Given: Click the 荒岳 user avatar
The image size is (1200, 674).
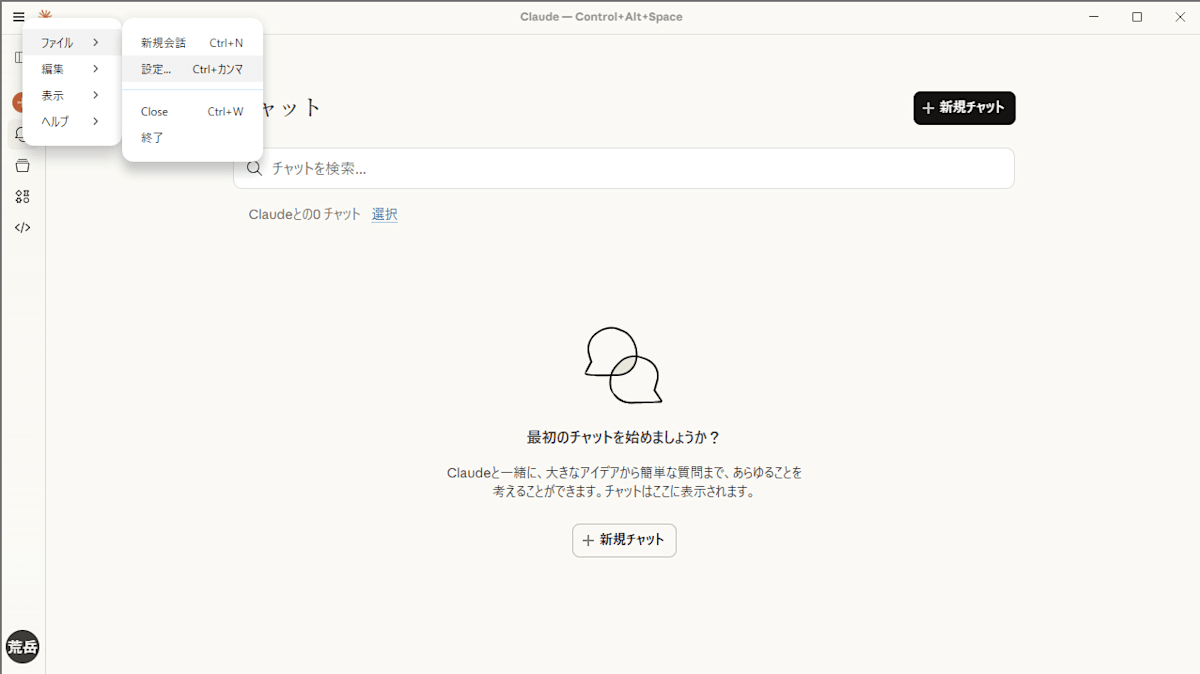Looking at the screenshot, I should (22, 646).
